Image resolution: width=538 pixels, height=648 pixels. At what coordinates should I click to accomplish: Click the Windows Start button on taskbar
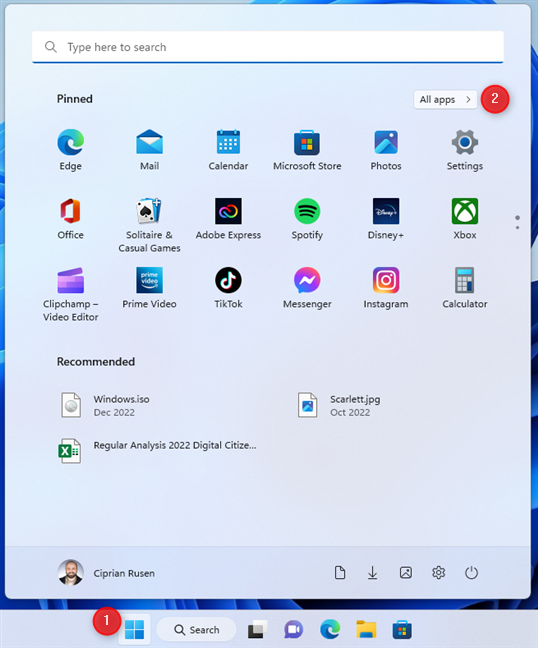coord(134,629)
